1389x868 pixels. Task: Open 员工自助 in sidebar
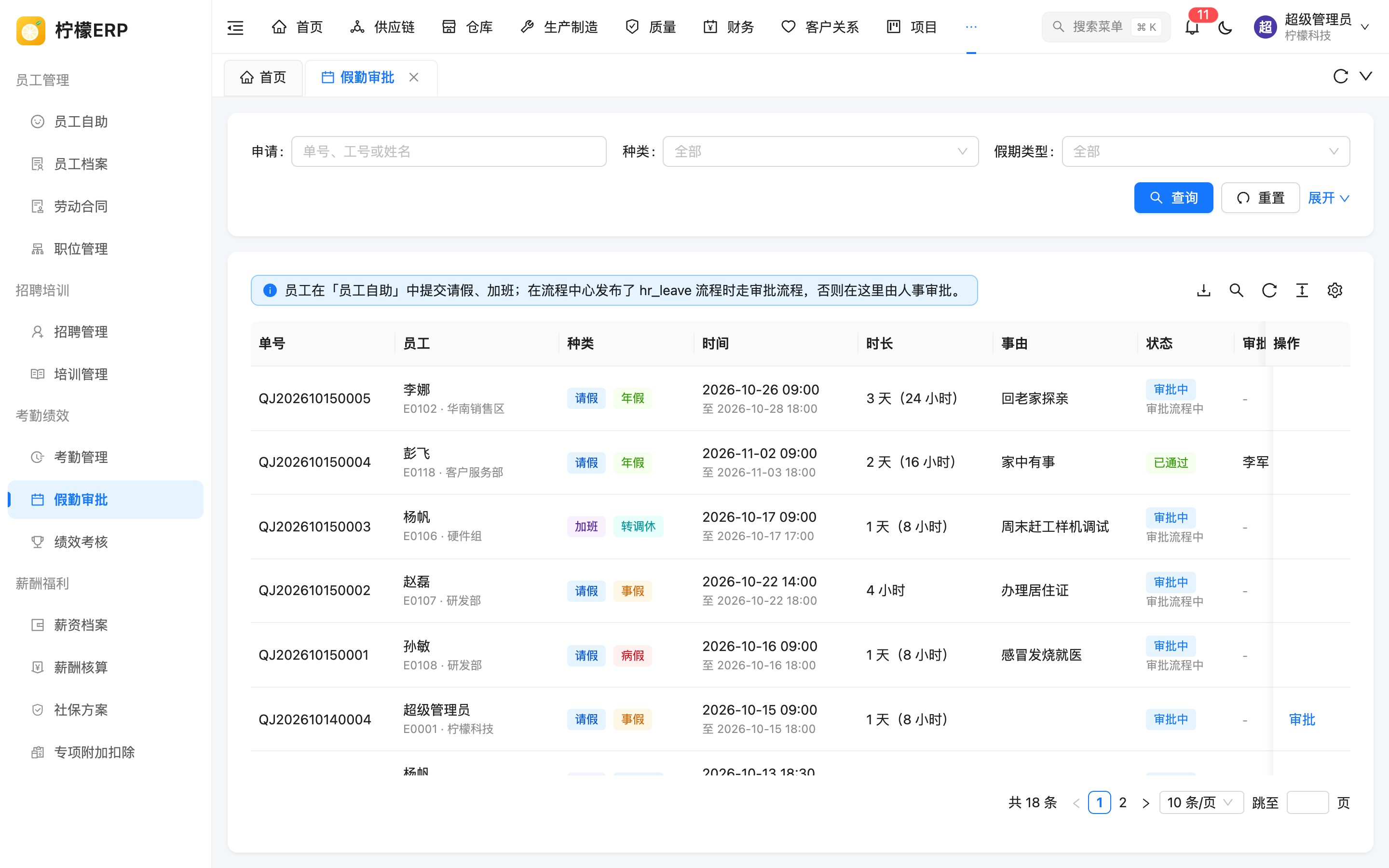(106, 122)
